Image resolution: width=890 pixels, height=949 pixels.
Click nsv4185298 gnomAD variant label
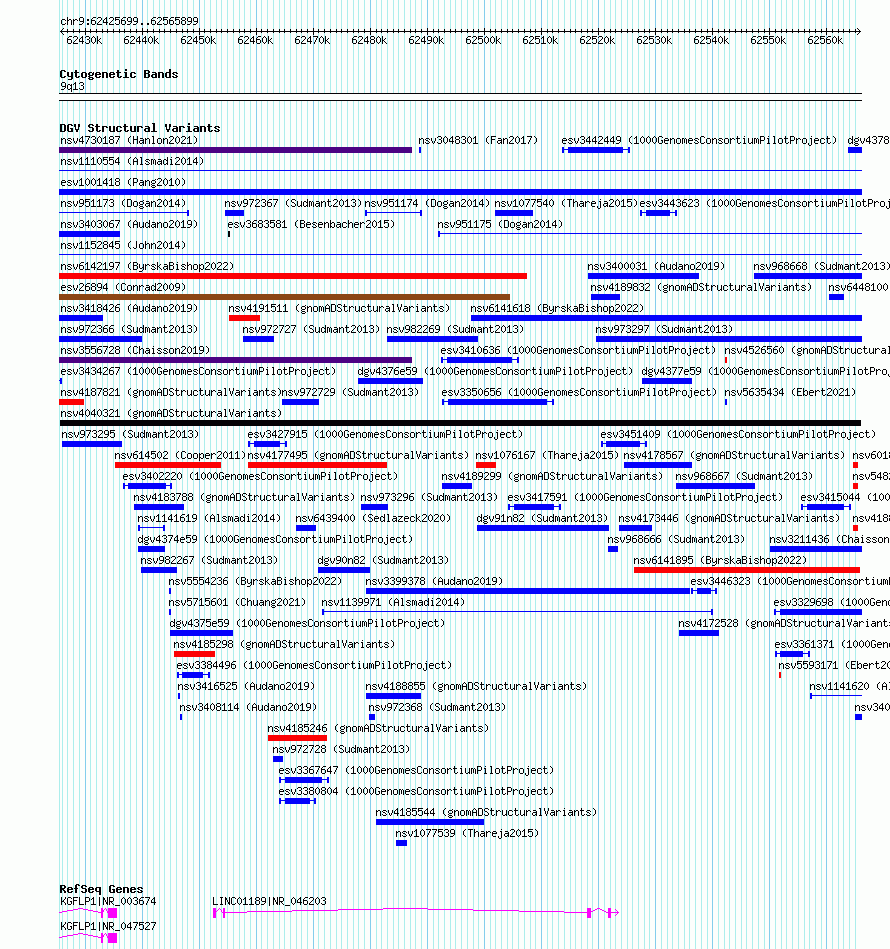[x=284, y=645]
